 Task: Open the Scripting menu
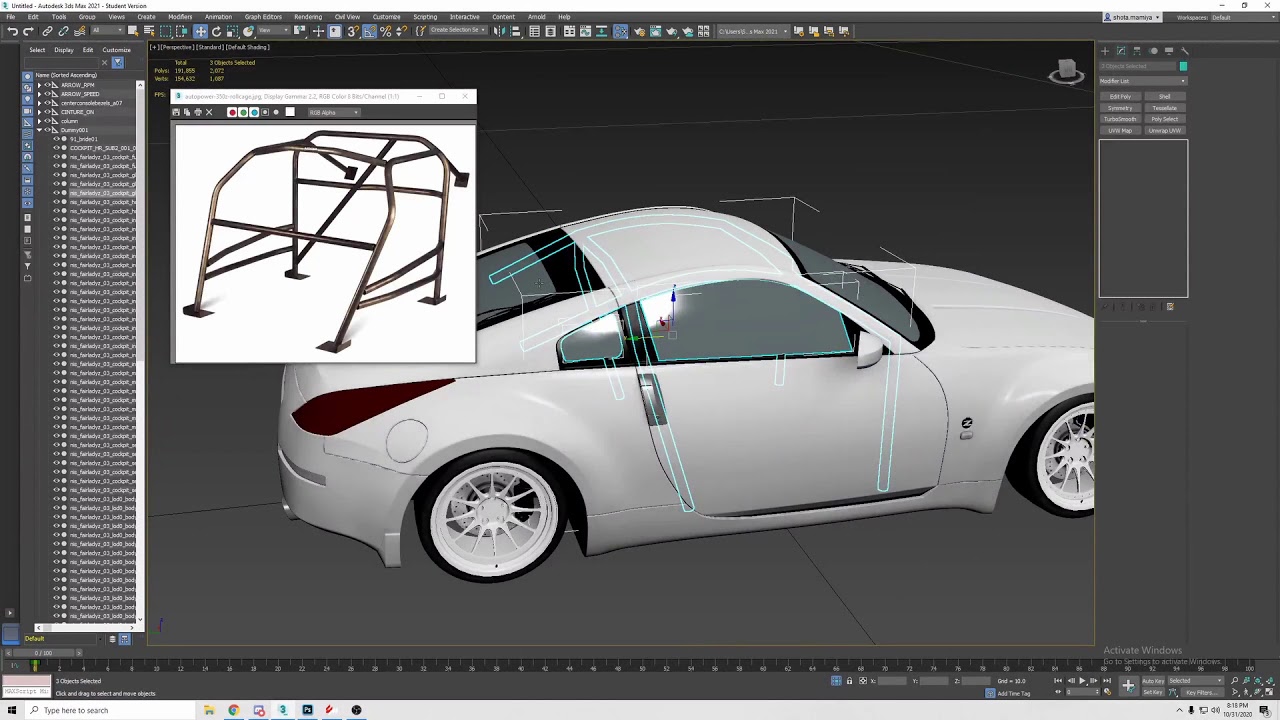pos(425,17)
